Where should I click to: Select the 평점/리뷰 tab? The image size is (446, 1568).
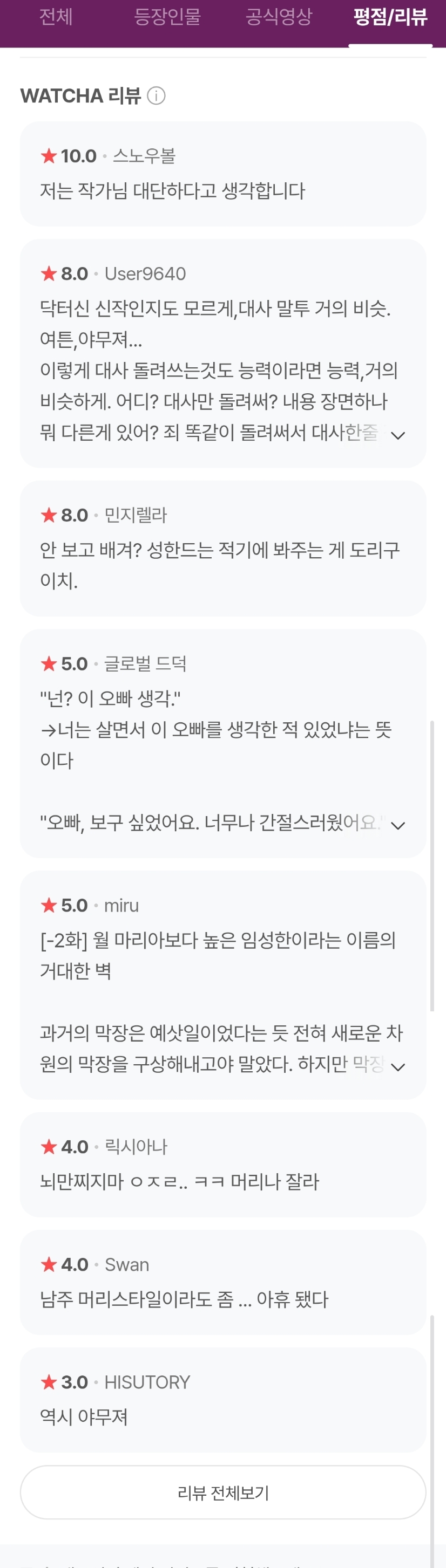pyautogui.click(x=390, y=17)
